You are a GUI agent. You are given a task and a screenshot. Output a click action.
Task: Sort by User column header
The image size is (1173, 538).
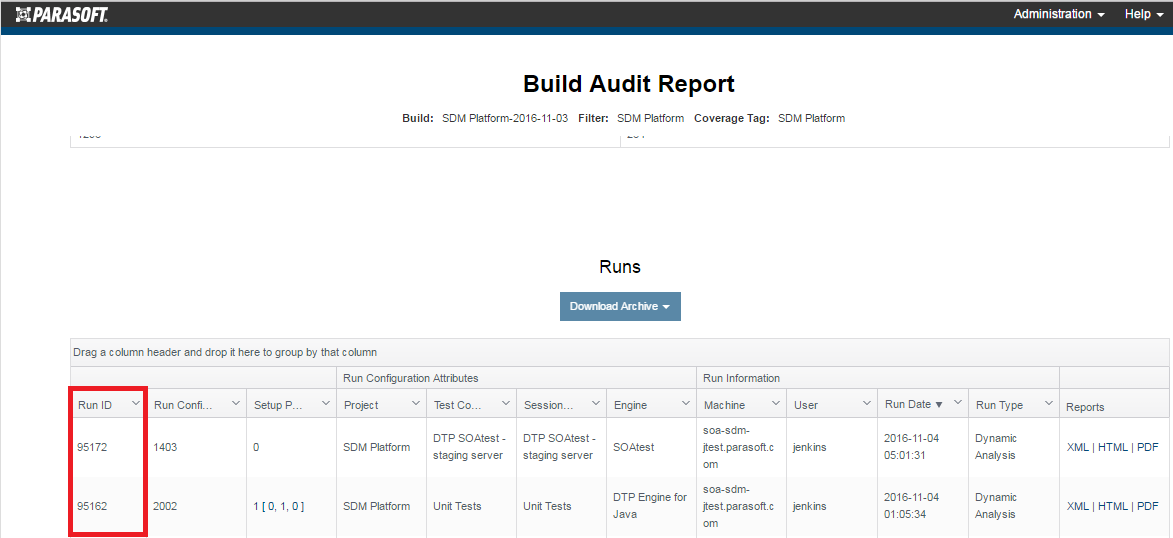coord(806,405)
